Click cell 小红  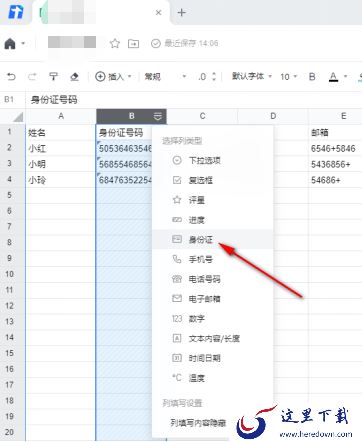(x=61, y=148)
